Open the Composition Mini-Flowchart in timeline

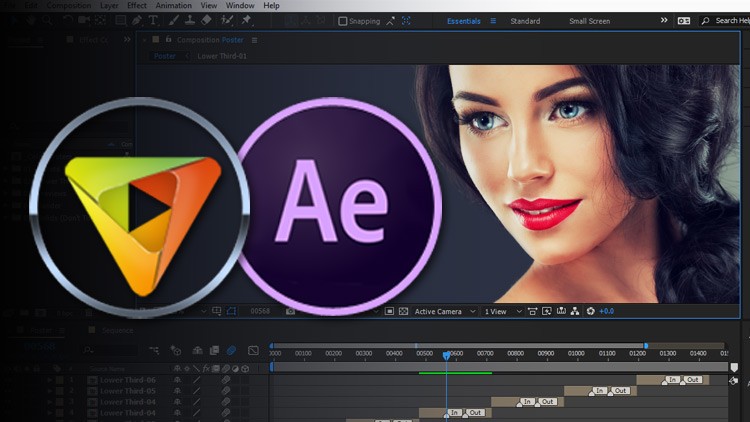tap(154, 351)
